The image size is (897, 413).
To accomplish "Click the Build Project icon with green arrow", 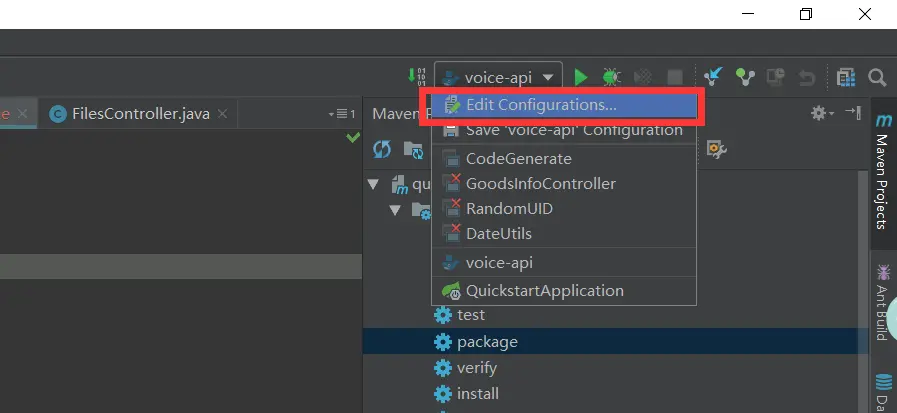I will (416, 77).
